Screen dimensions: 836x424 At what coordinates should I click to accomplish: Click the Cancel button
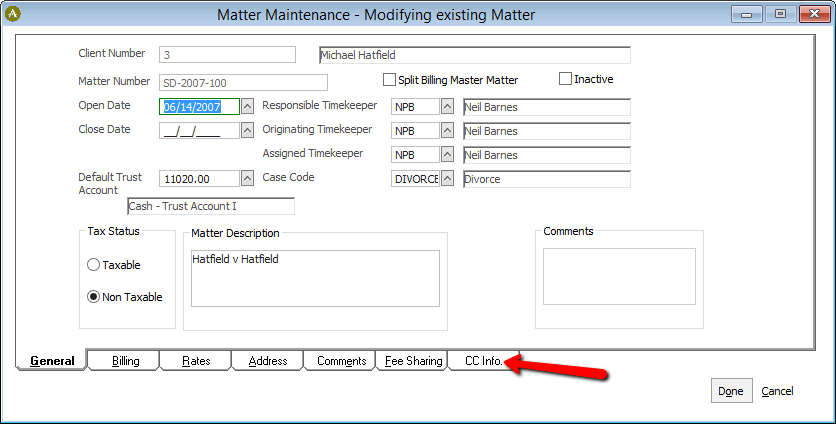pos(777,391)
